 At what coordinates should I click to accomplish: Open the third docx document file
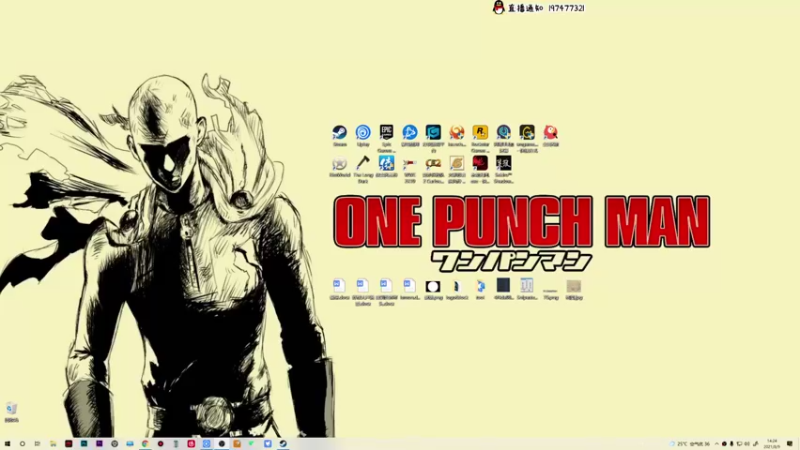(x=386, y=291)
